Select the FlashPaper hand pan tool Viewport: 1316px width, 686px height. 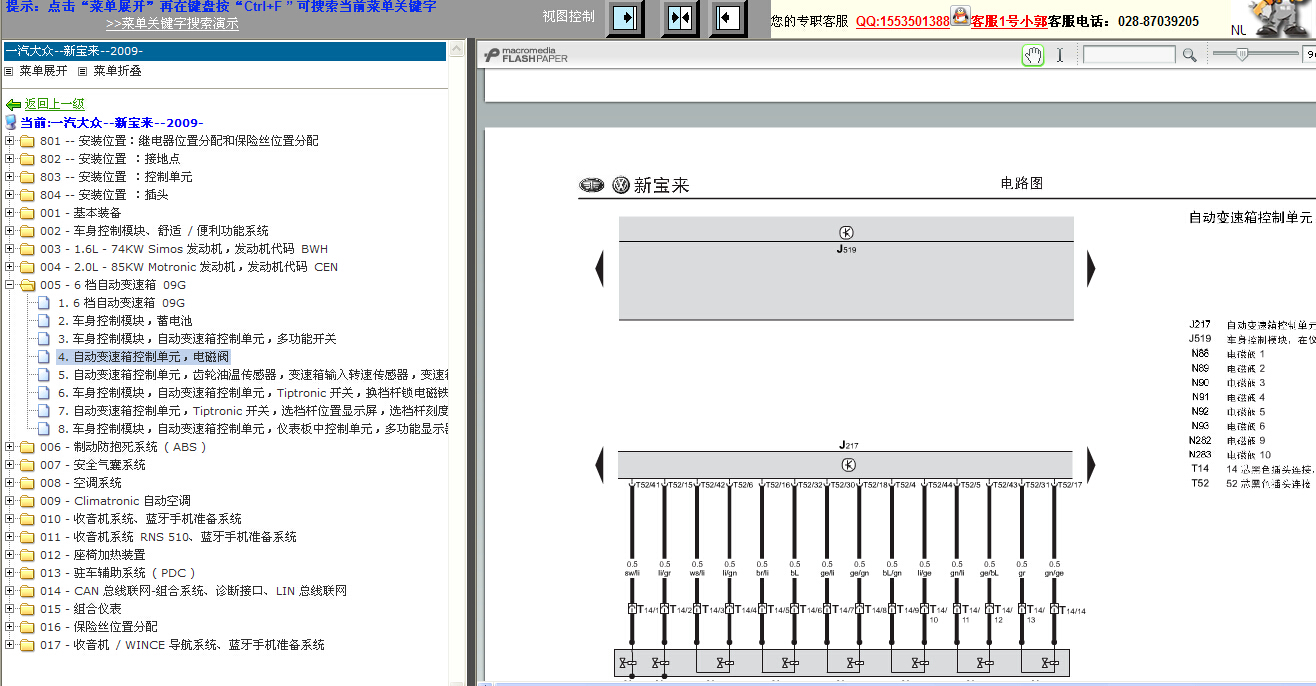(x=1033, y=55)
